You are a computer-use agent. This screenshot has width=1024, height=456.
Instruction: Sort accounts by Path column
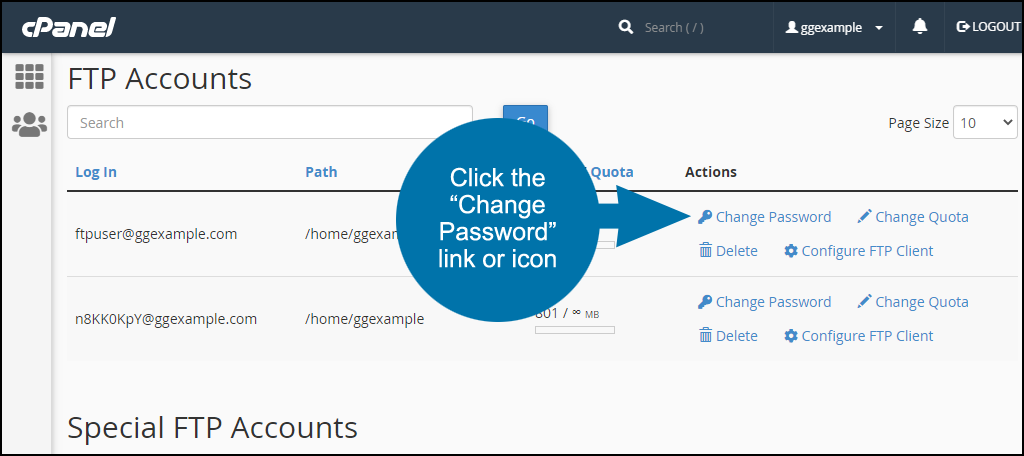click(x=321, y=172)
